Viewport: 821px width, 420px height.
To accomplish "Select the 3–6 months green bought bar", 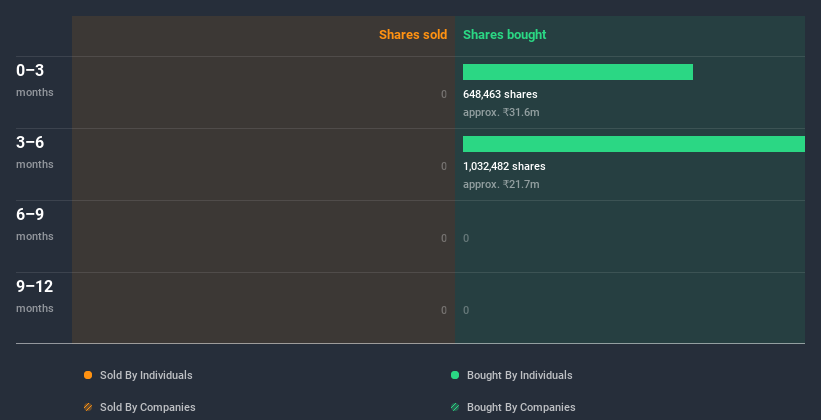I will coord(634,144).
